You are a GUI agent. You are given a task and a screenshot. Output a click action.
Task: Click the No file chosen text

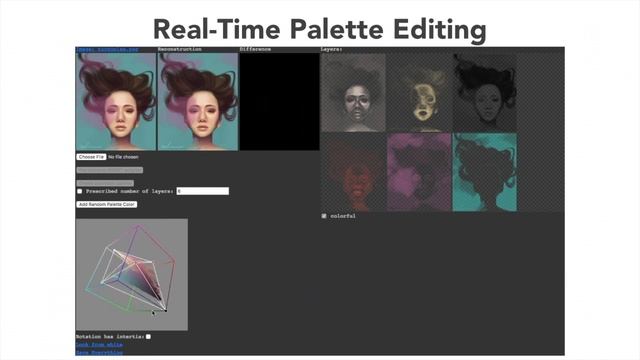(x=123, y=157)
